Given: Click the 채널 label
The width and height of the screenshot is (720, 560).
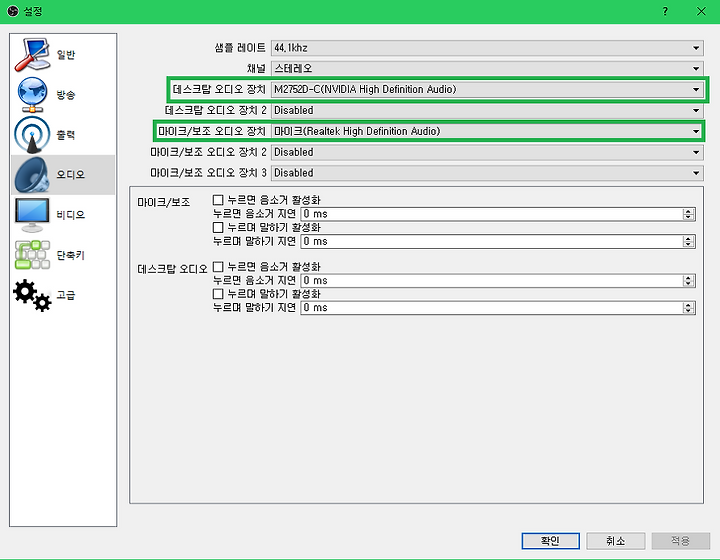Looking at the screenshot, I should click(256, 69).
